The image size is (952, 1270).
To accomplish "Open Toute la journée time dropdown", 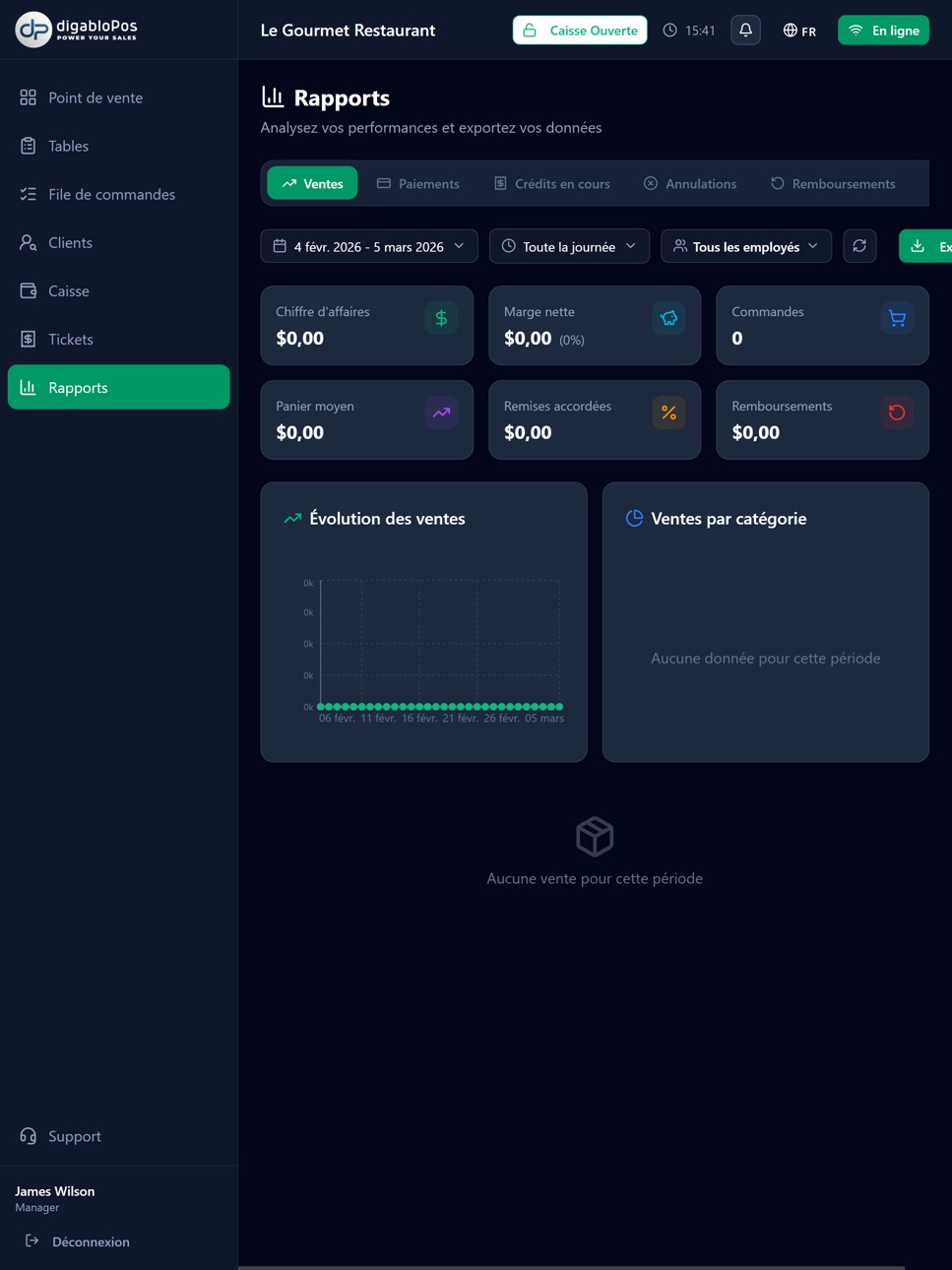I will click(569, 246).
